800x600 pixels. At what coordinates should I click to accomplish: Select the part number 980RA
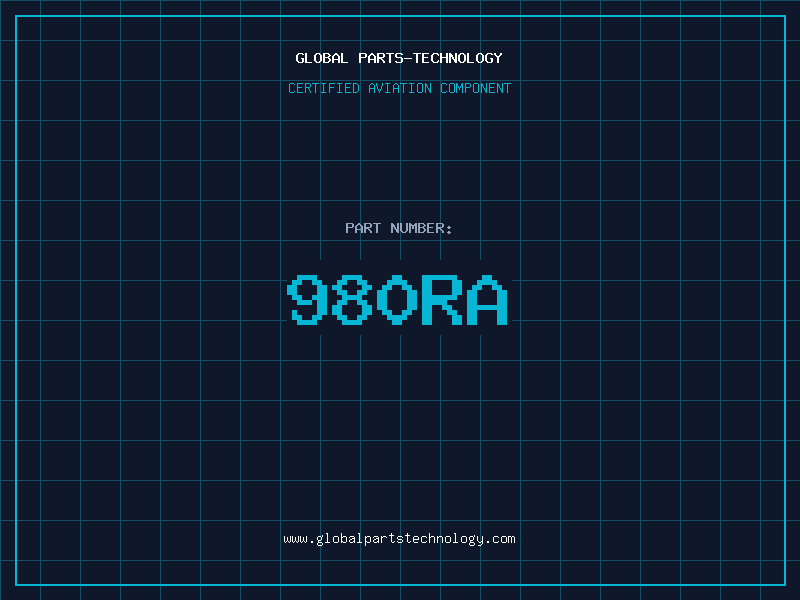[x=397, y=299]
